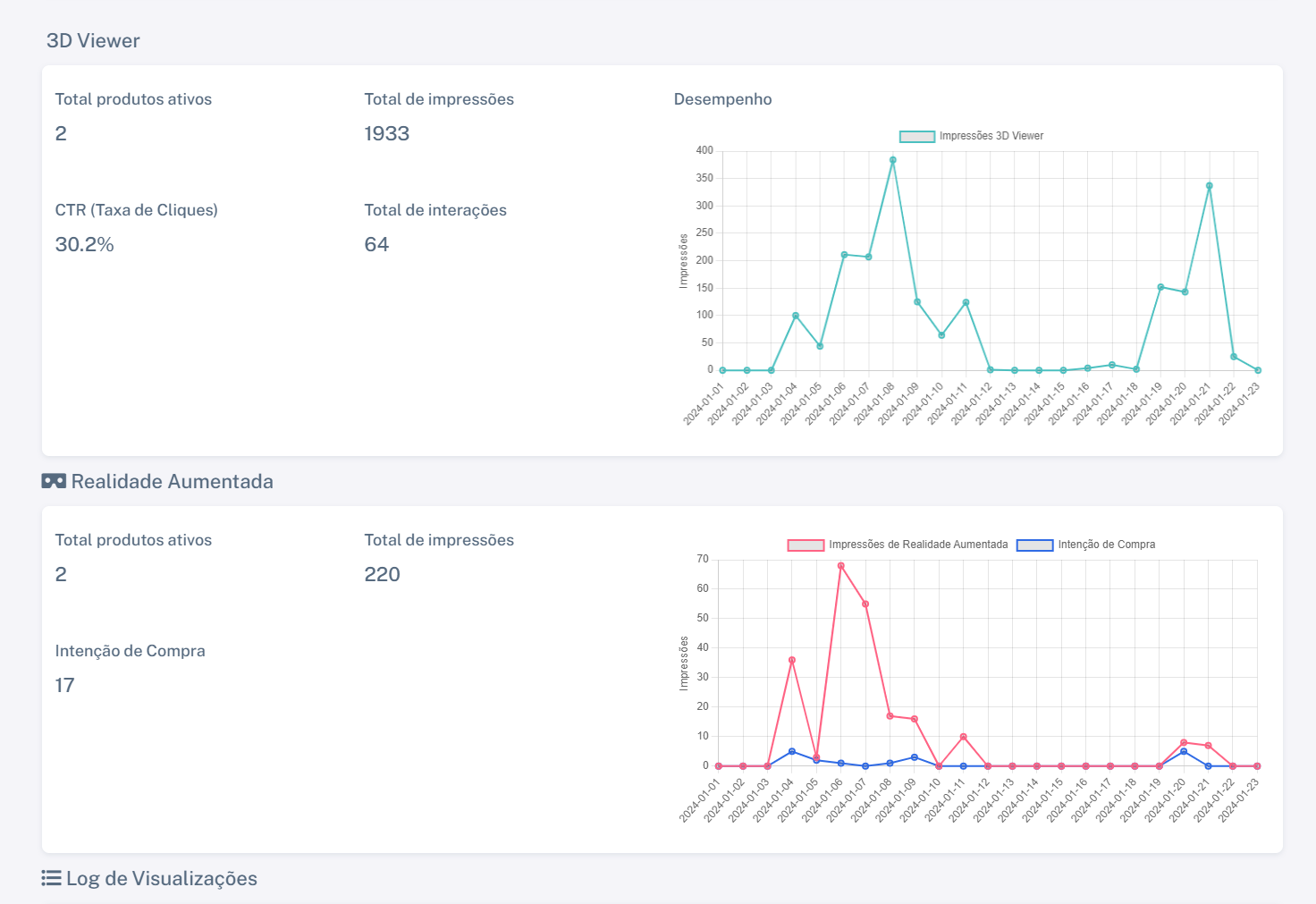
Task: Toggle the Intenção de Compra legend swatch
Action: coord(1034,545)
